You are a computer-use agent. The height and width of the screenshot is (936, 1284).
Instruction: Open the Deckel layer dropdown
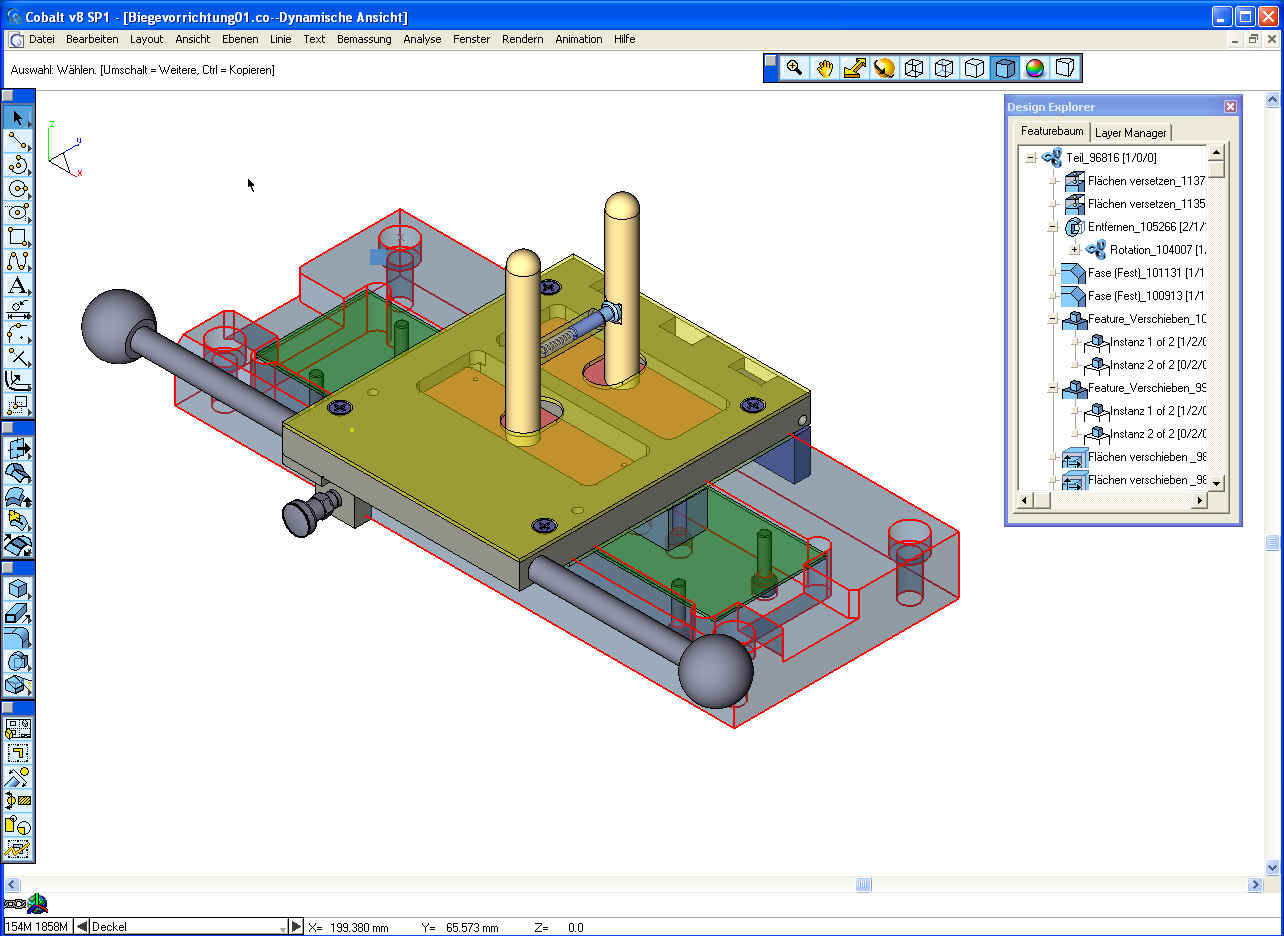point(282,927)
